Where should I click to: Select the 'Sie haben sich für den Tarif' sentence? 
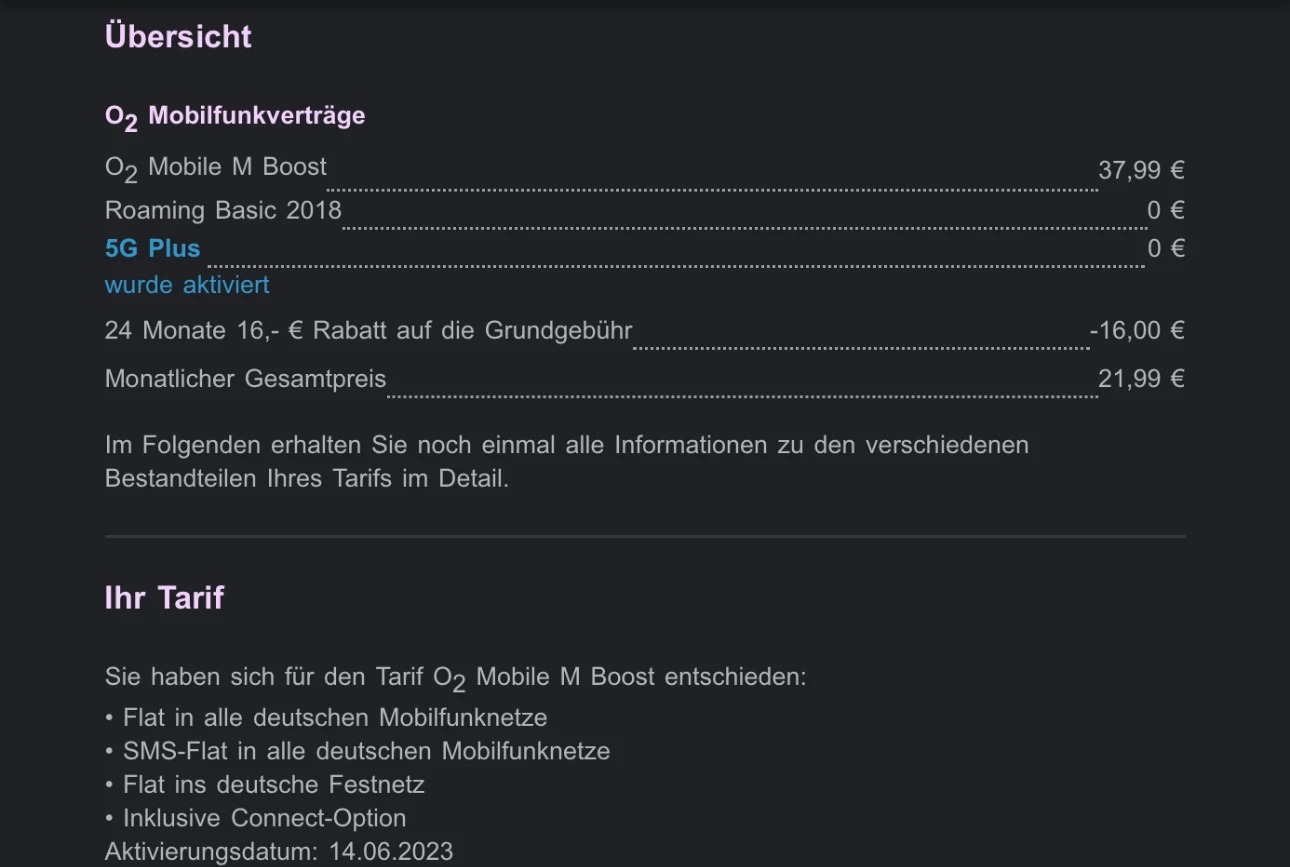[x=455, y=678]
